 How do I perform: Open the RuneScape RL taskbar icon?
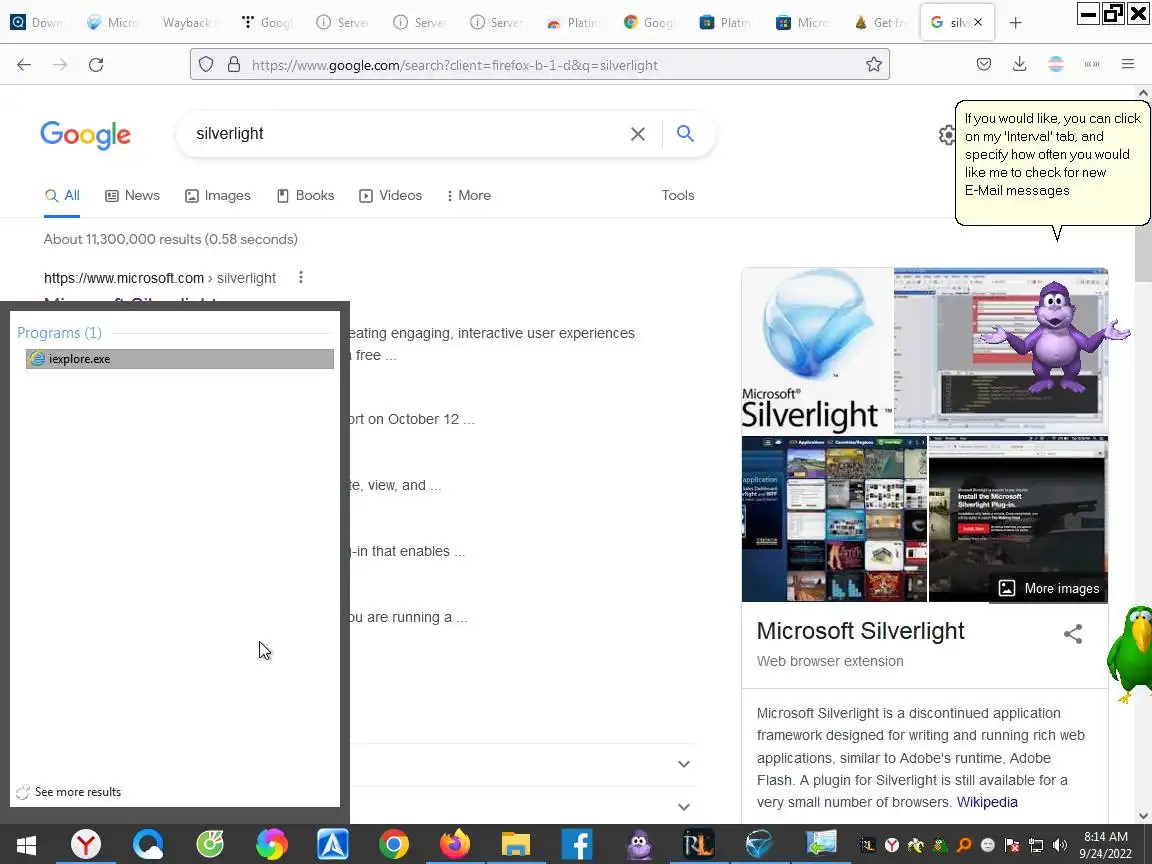coord(699,844)
